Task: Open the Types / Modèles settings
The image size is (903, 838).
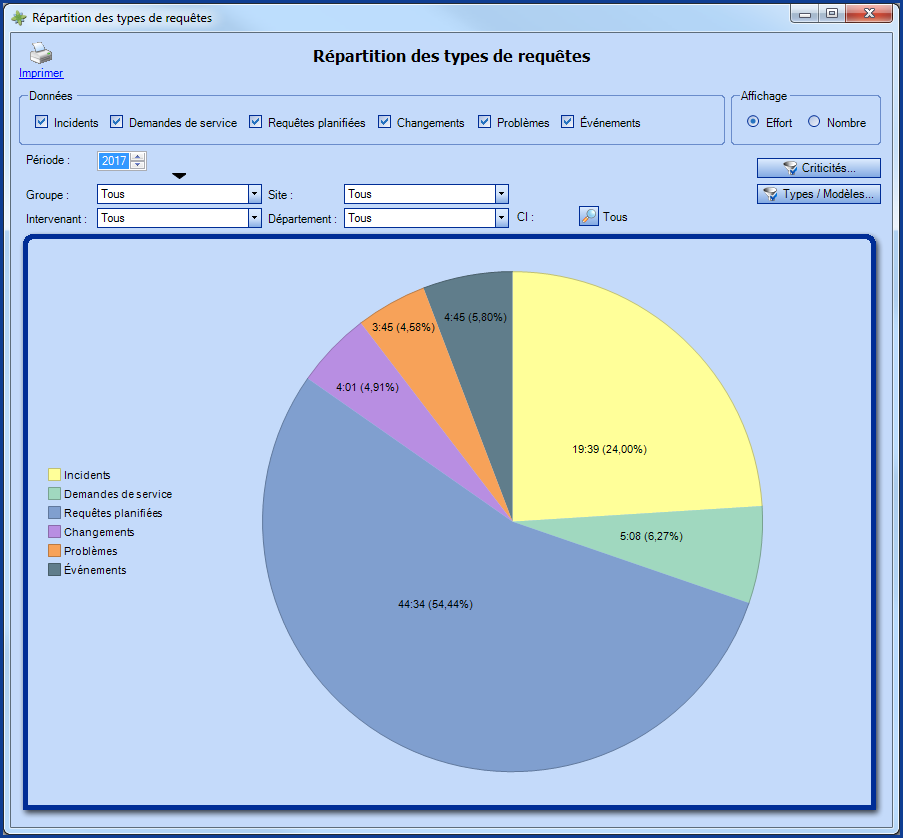Action: click(x=820, y=194)
